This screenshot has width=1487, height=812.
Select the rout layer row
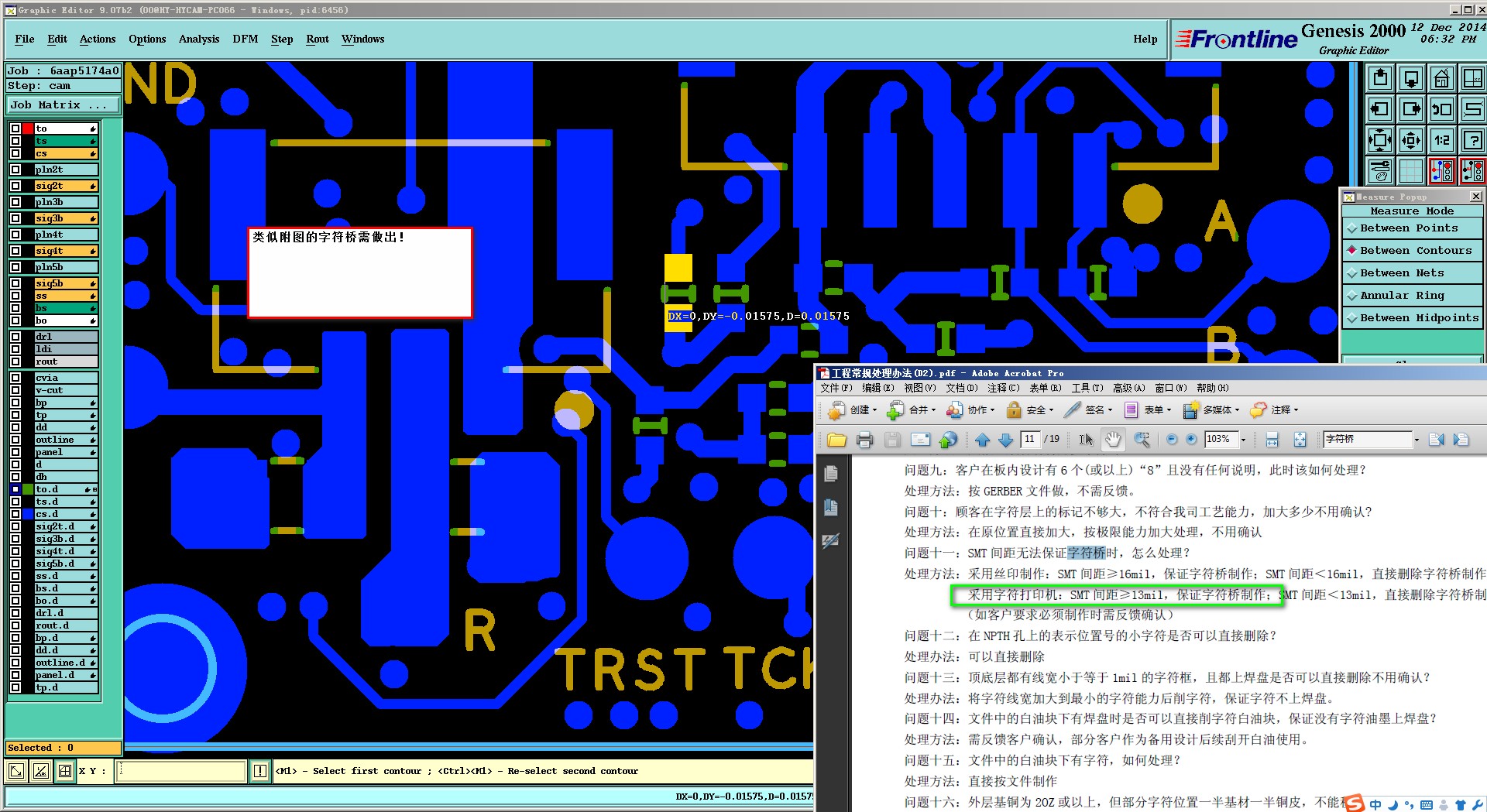coord(67,361)
